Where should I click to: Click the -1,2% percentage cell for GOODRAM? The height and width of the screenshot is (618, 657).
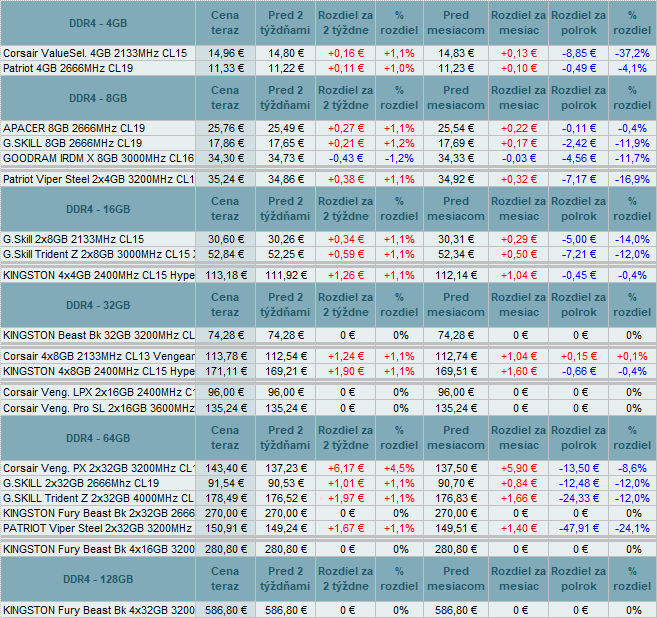pos(399,158)
